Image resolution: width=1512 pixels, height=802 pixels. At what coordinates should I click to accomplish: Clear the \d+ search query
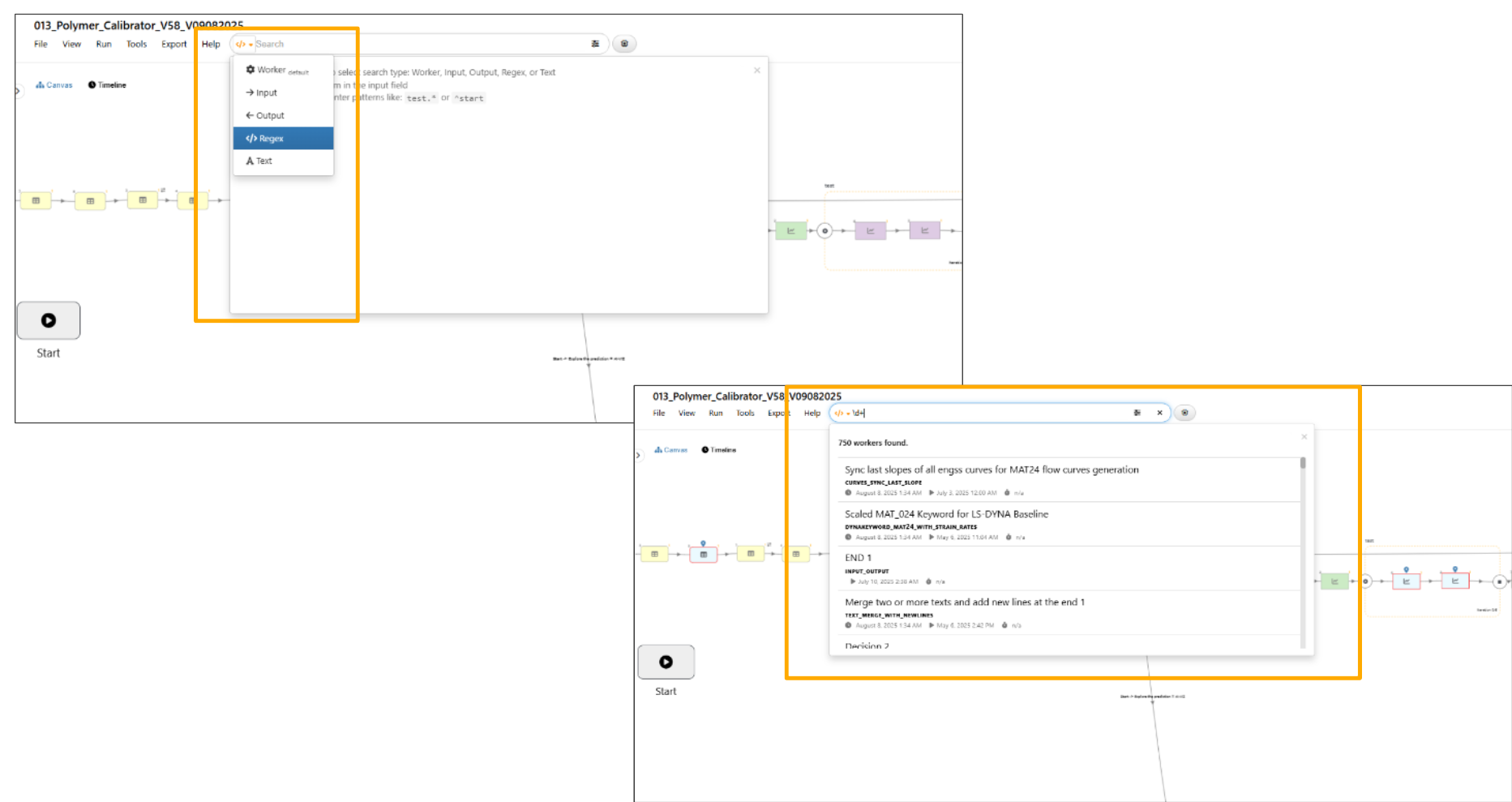click(1159, 413)
